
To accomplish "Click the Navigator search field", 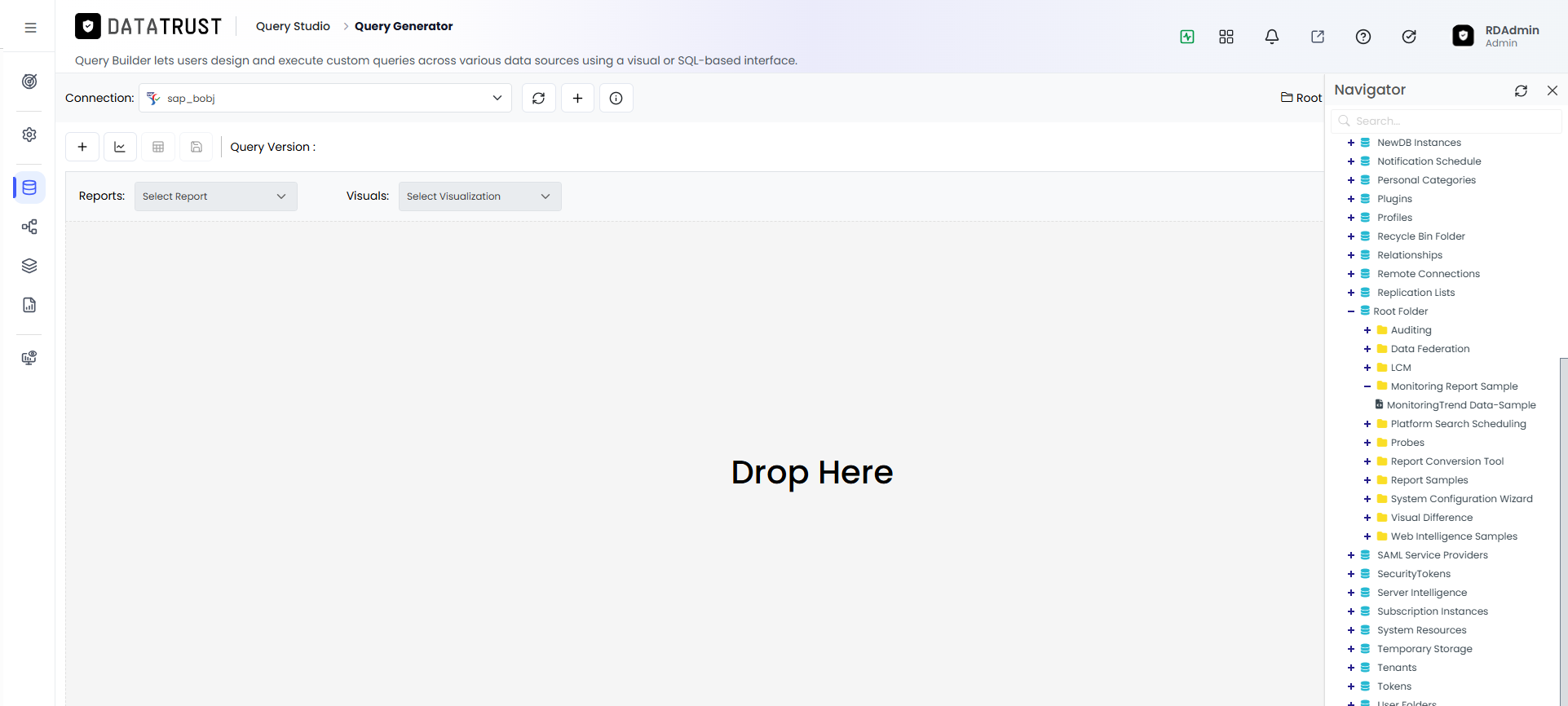I will (x=1447, y=121).
